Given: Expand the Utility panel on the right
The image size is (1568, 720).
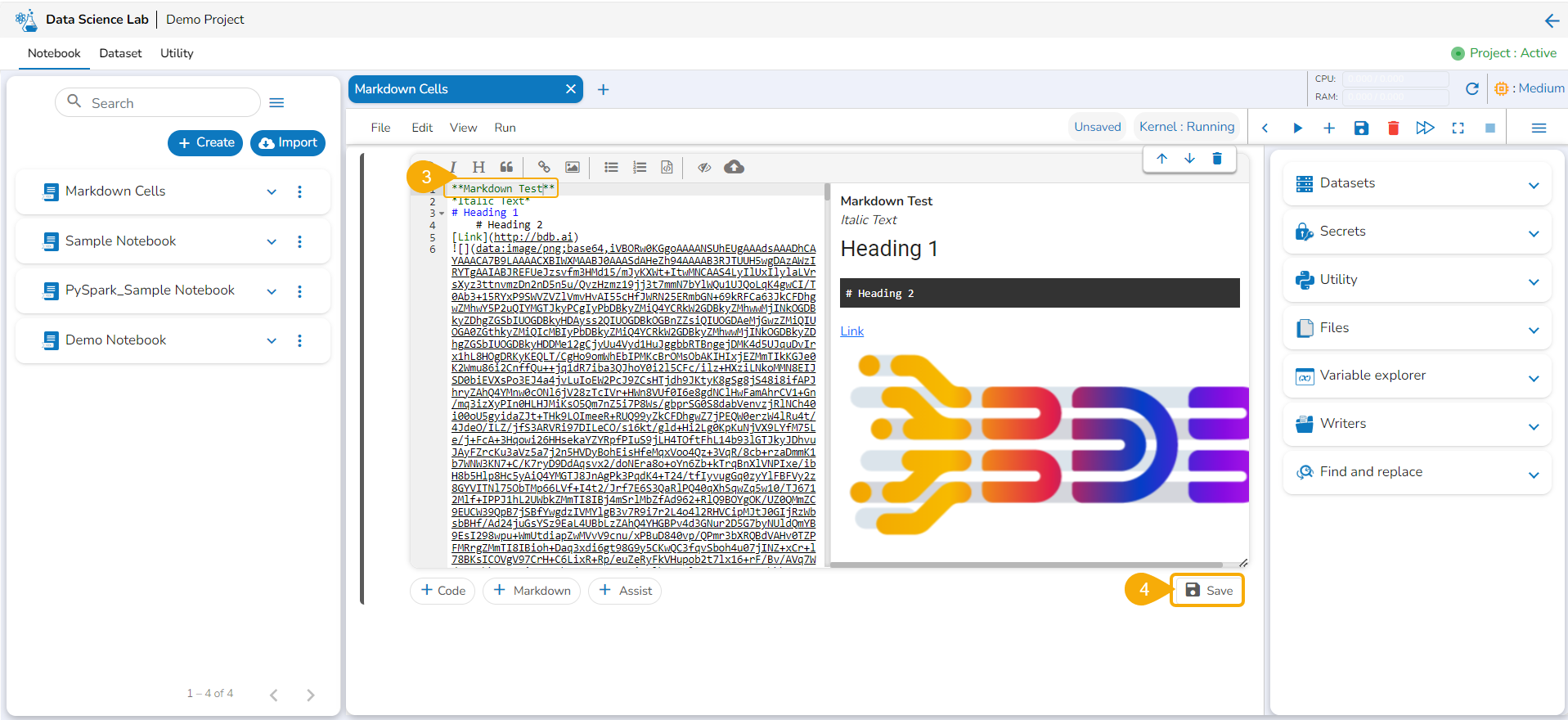Looking at the screenshot, I should click(x=1534, y=282).
